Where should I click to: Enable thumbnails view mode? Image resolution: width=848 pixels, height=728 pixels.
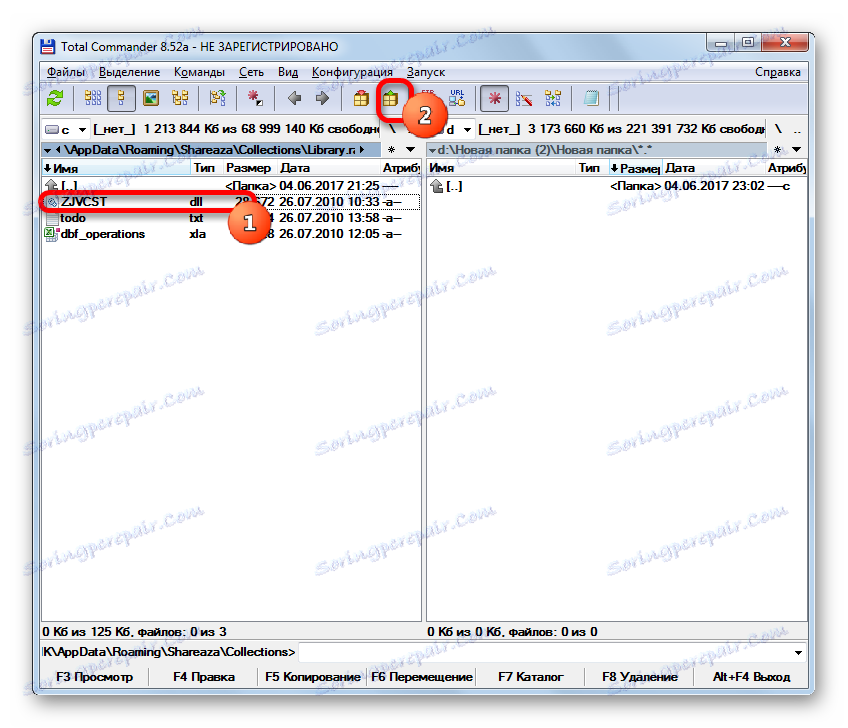pyautogui.click(x=151, y=98)
